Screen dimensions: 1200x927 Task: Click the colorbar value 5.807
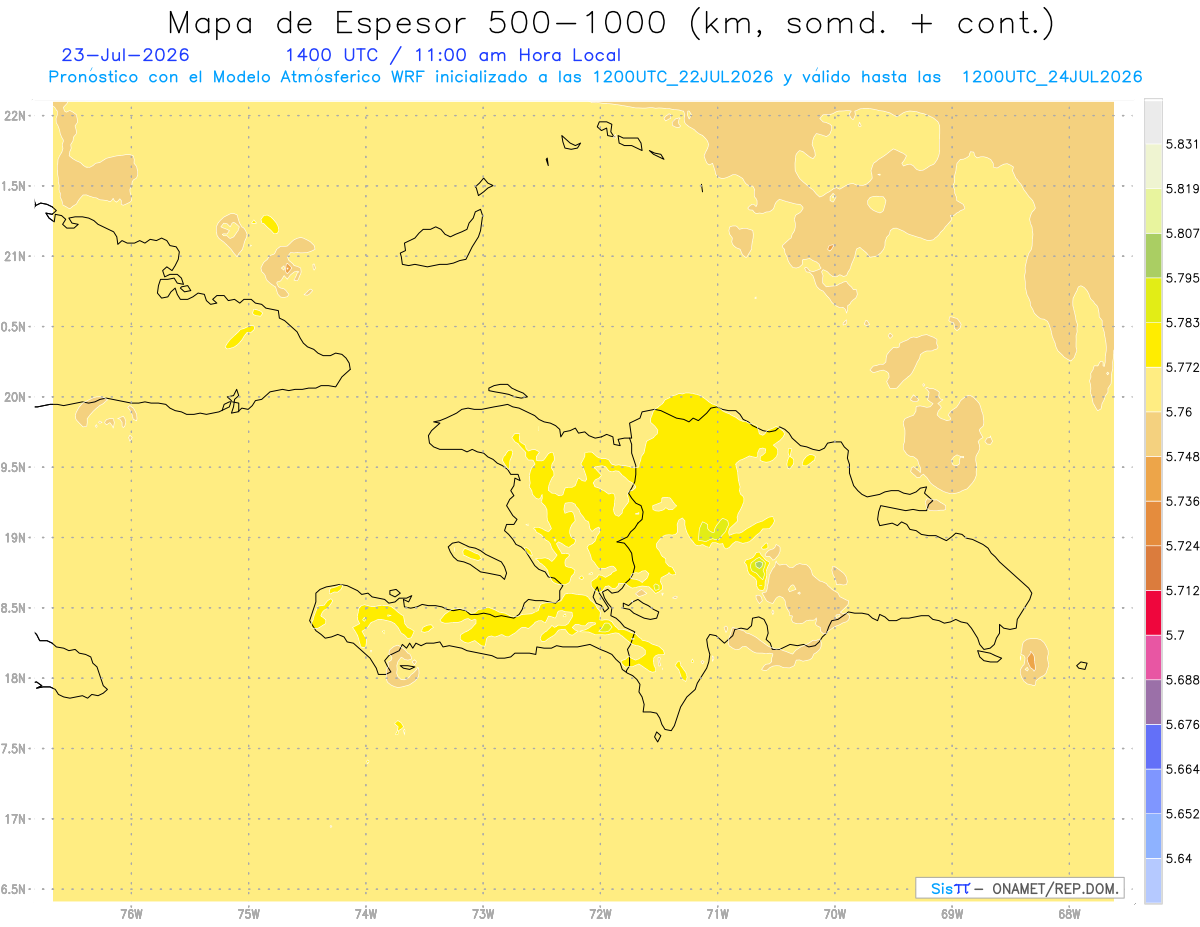coord(1182,233)
